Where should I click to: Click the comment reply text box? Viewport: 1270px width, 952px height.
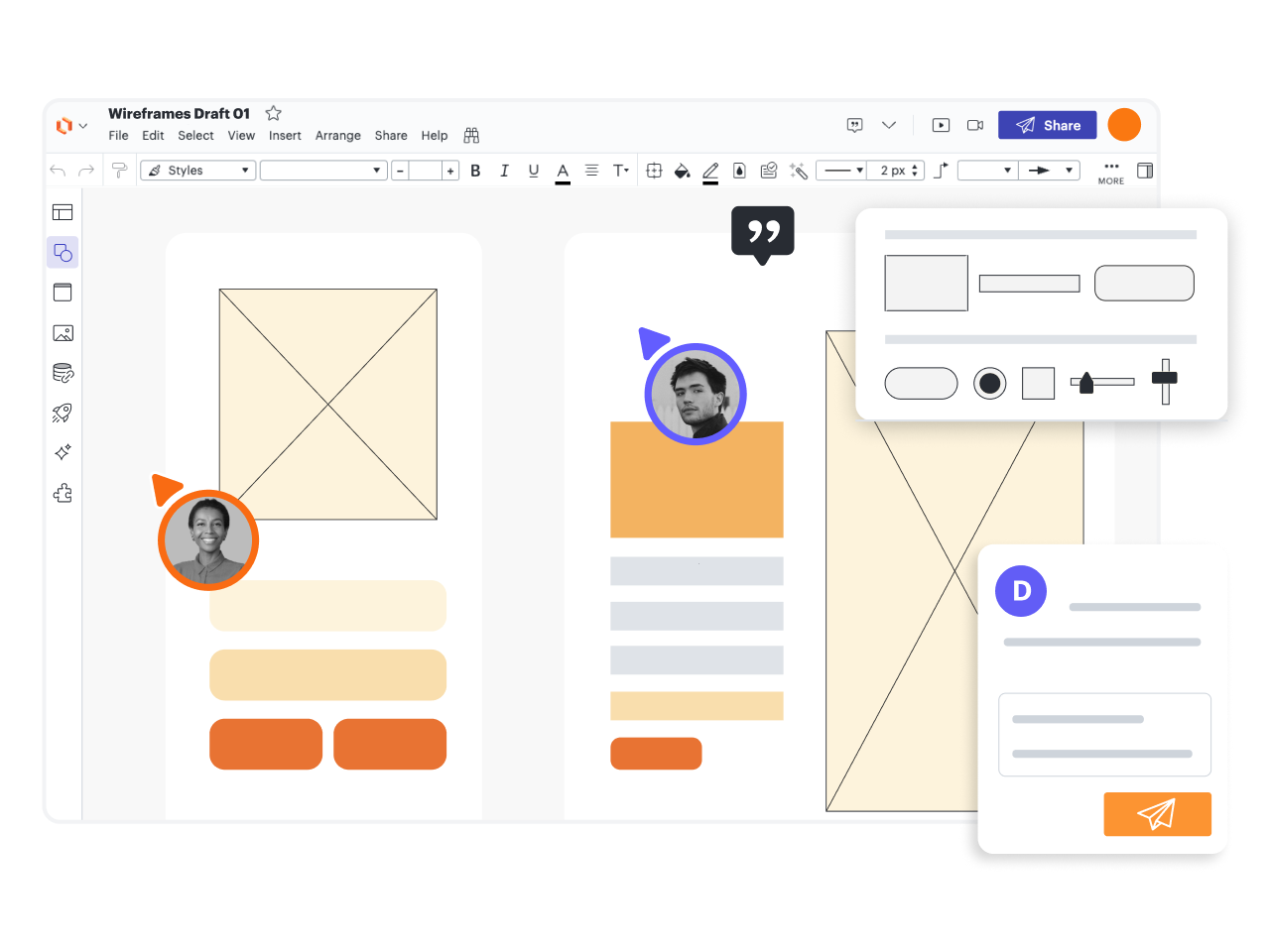(x=1104, y=735)
